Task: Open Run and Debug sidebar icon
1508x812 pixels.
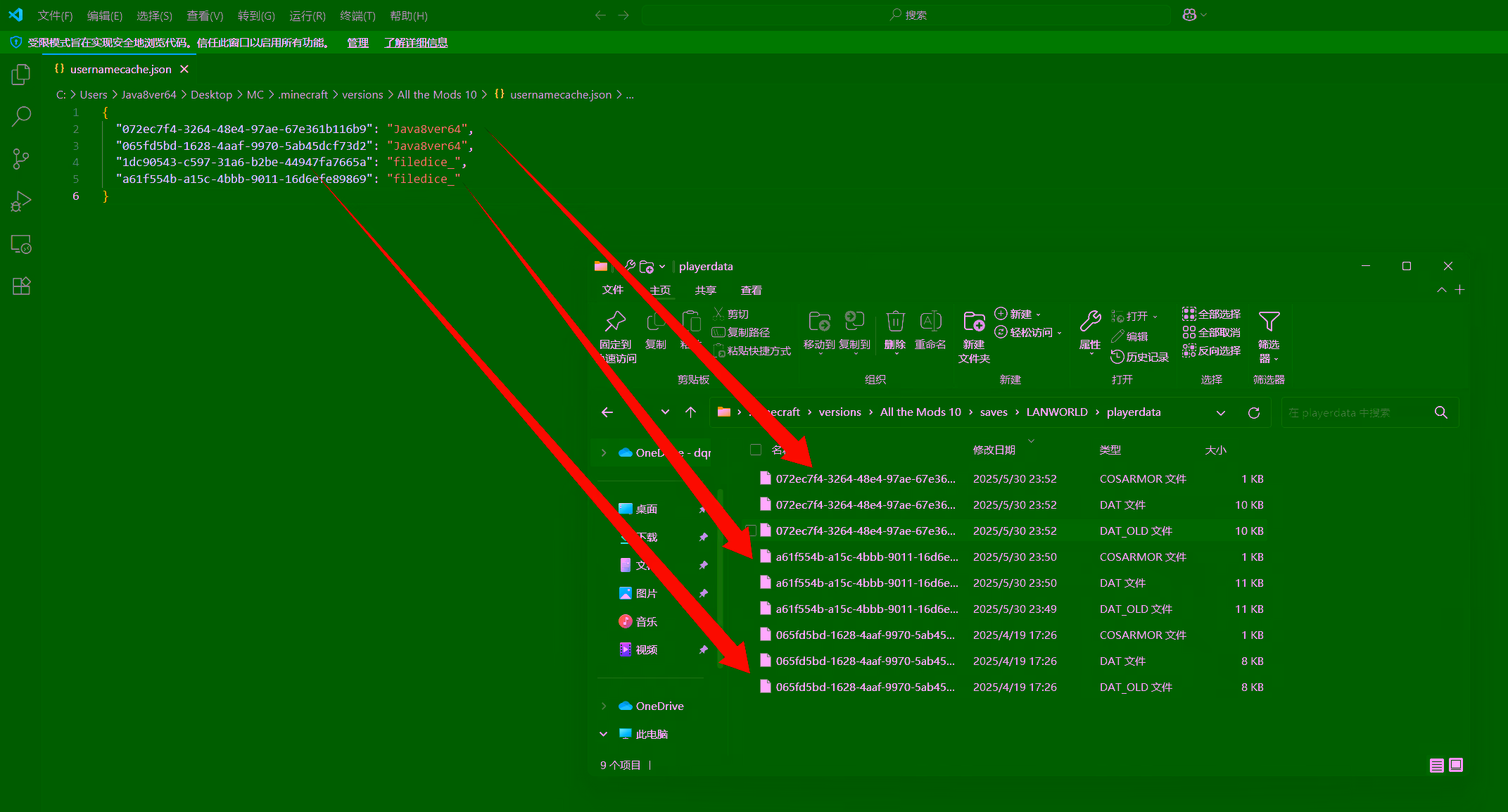Action: 21,202
